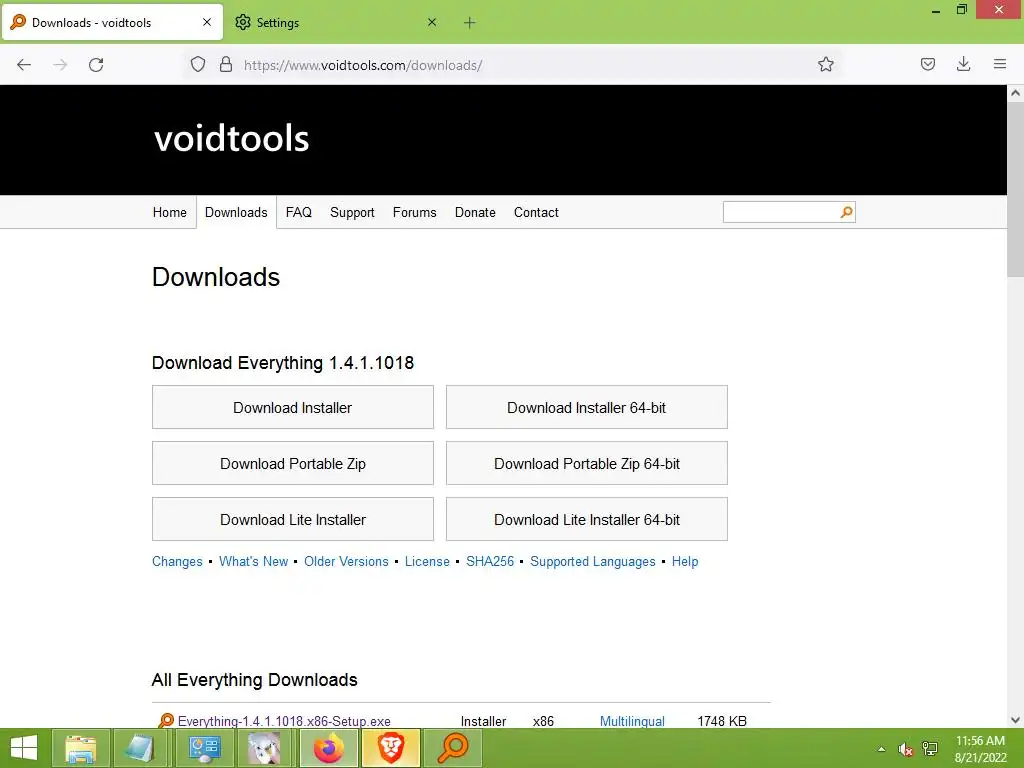Click the voidtools header logo

click(231, 138)
